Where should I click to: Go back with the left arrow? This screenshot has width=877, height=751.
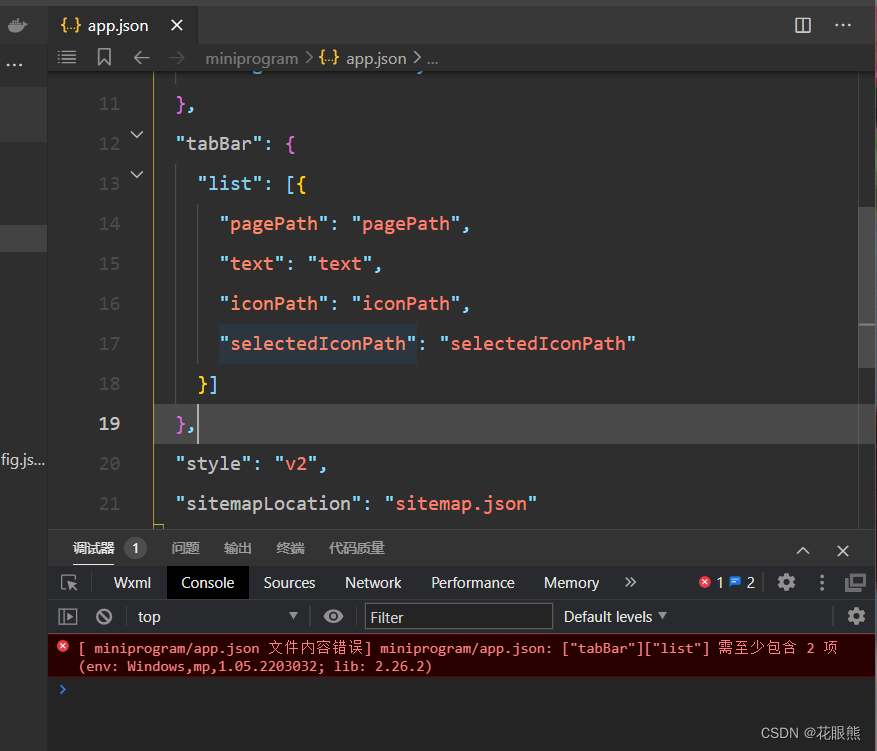coord(142,57)
